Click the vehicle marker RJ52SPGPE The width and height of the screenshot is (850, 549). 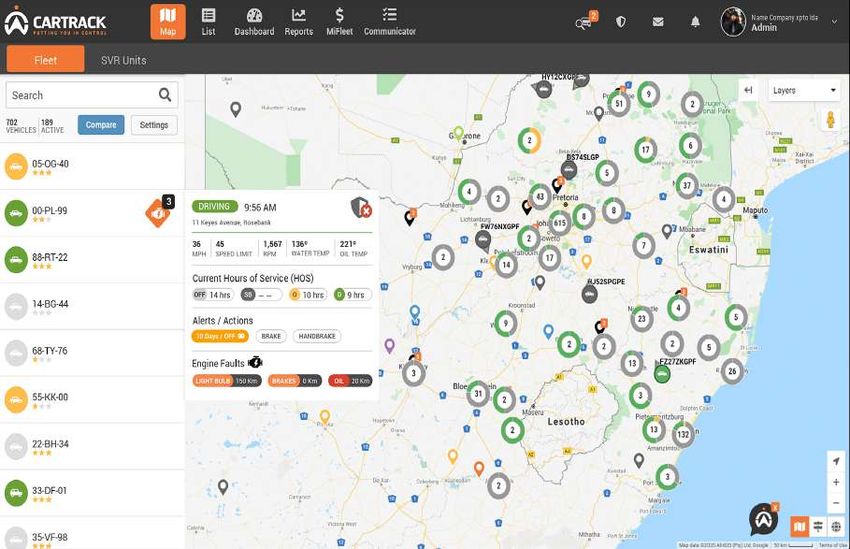click(589, 294)
